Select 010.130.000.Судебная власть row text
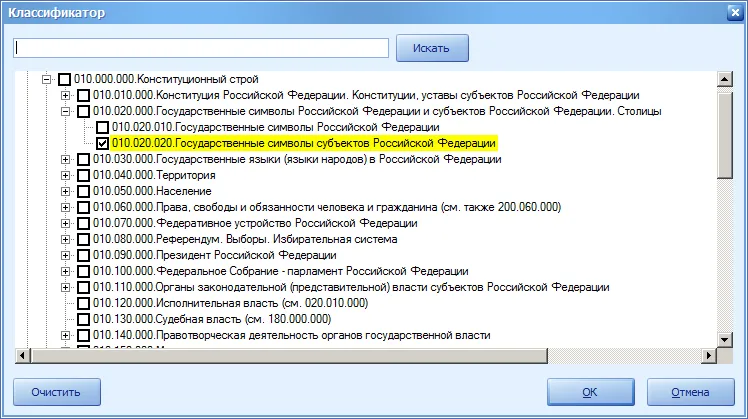This screenshot has height=419, width=748. [x=212, y=319]
